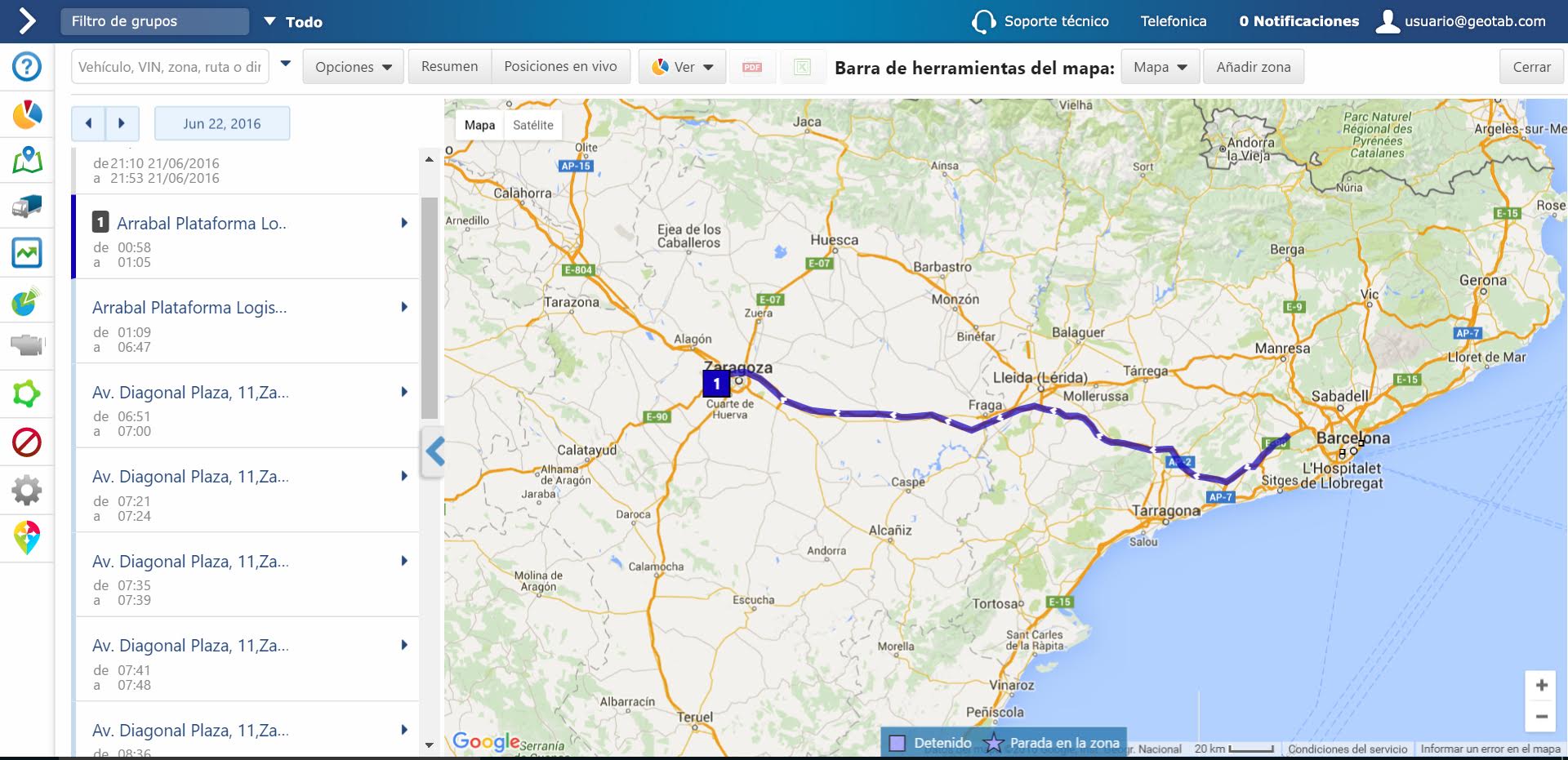The width and height of the screenshot is (1568, 760).
Task: Expand Av. Diagonal Plaza 07:35 trip arrow
Action: [x=403, y=561]
